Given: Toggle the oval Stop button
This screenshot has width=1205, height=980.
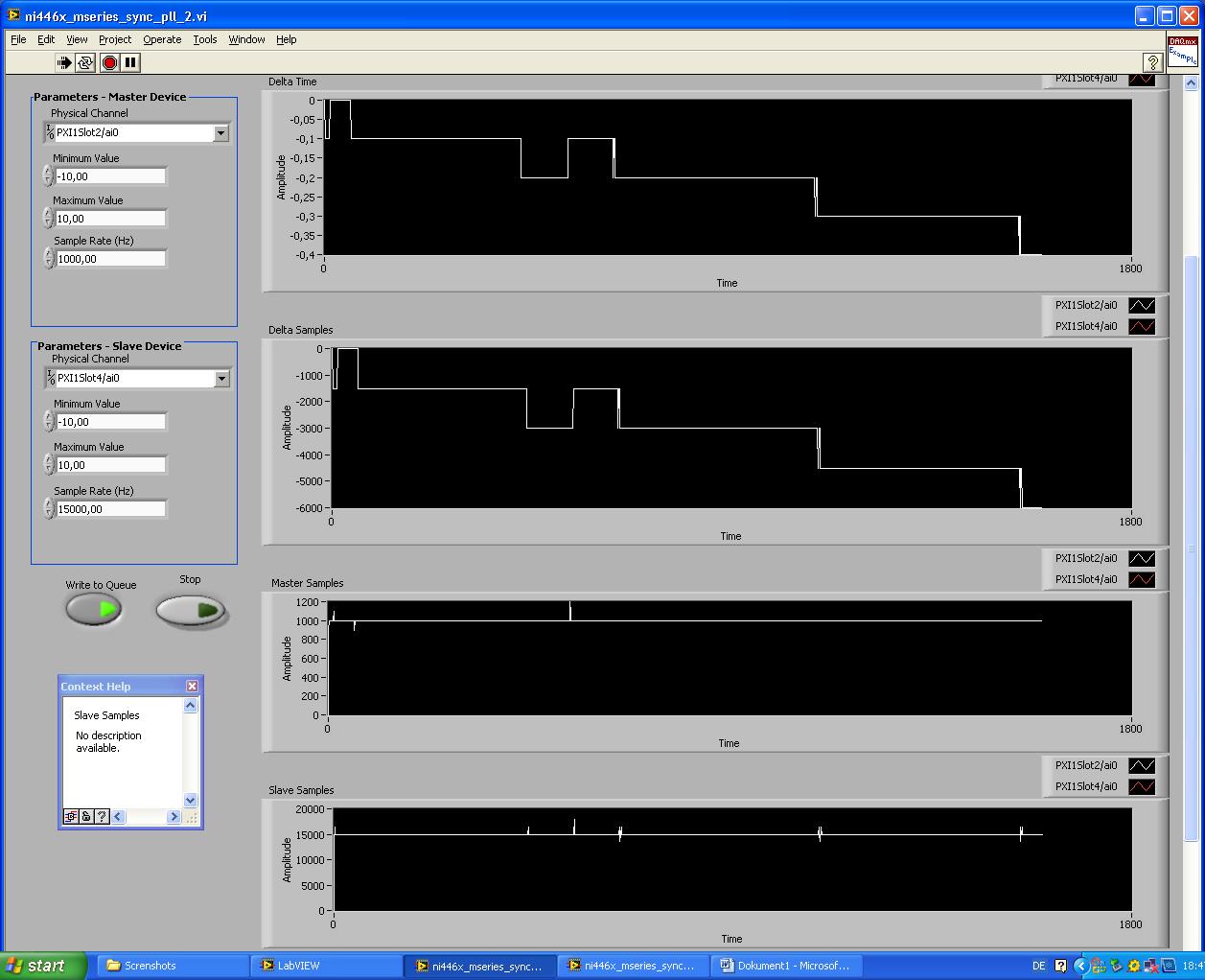Looking at the screenshot, I should [x=191, y=610].
